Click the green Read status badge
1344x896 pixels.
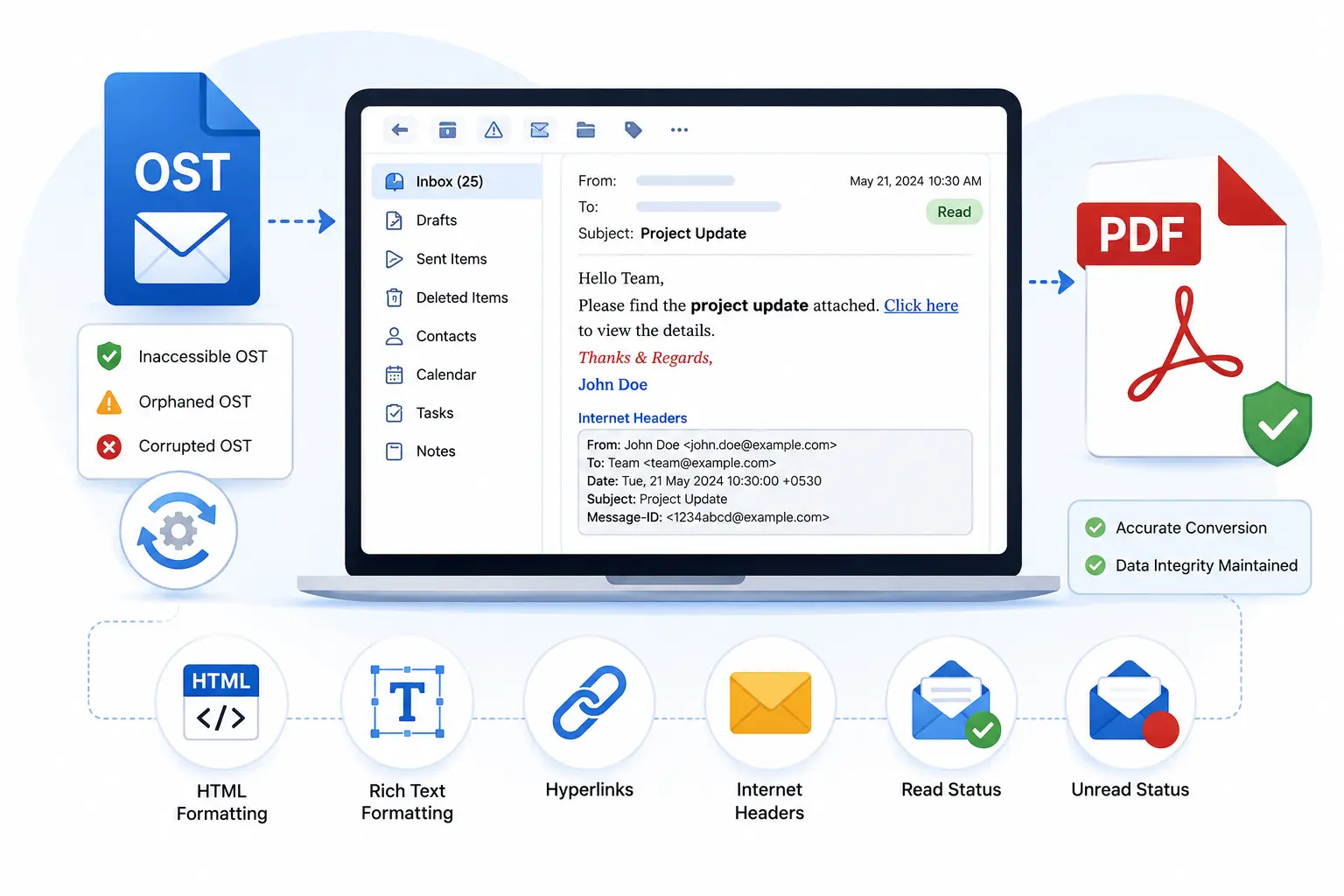pos(954,212)
